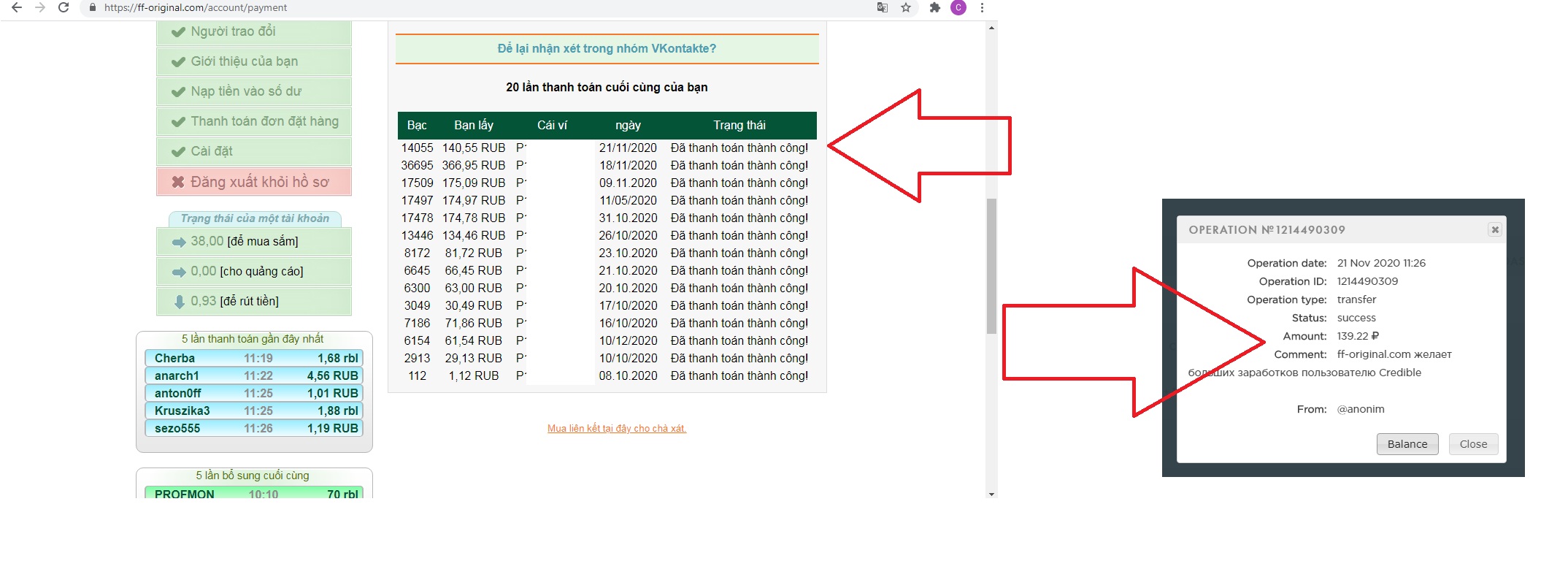The height and width of the screenshot is (561, 1568).
Task: Click the padlock site security icon
Action: [92, 7]
